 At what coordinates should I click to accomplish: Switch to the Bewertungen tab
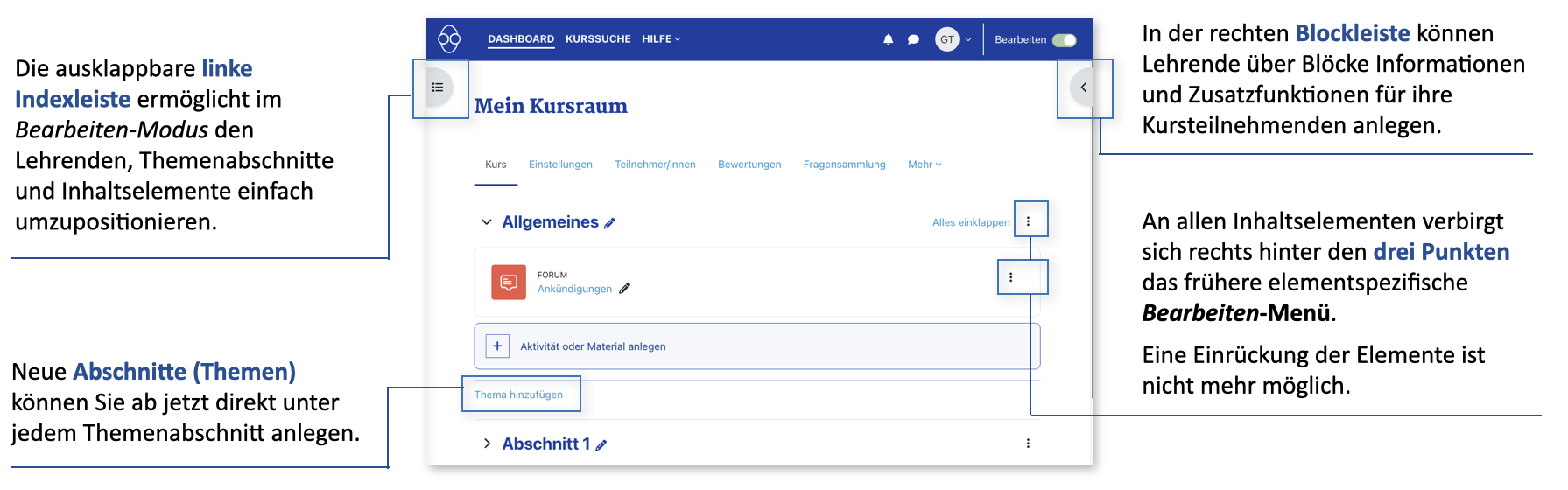749,164
